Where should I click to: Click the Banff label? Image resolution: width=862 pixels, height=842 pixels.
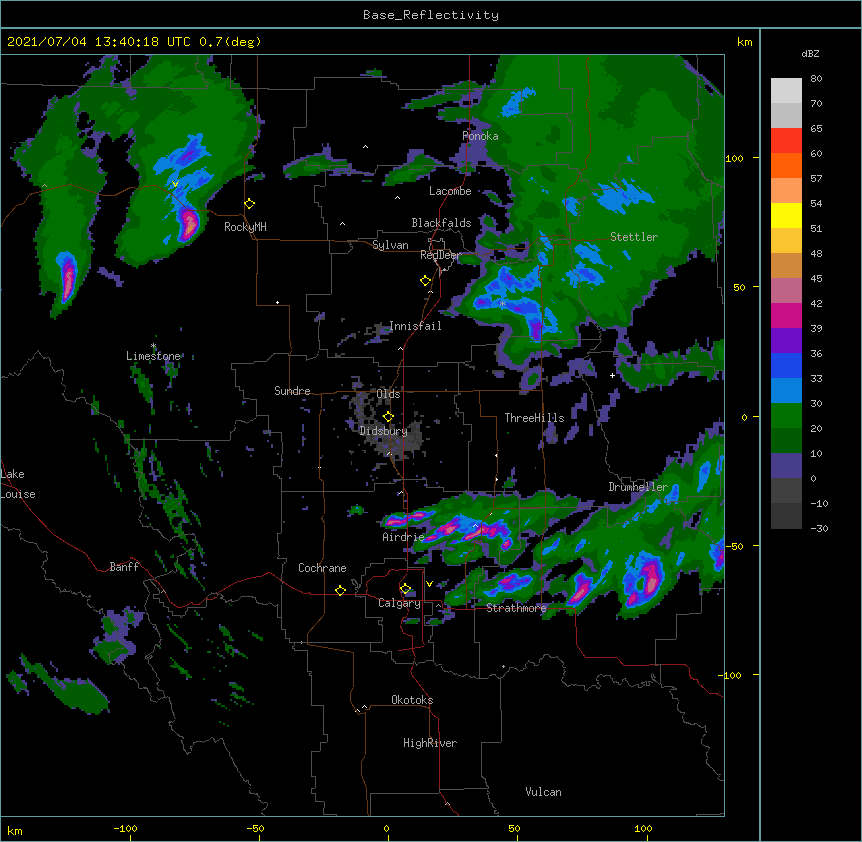pos(124,567)
